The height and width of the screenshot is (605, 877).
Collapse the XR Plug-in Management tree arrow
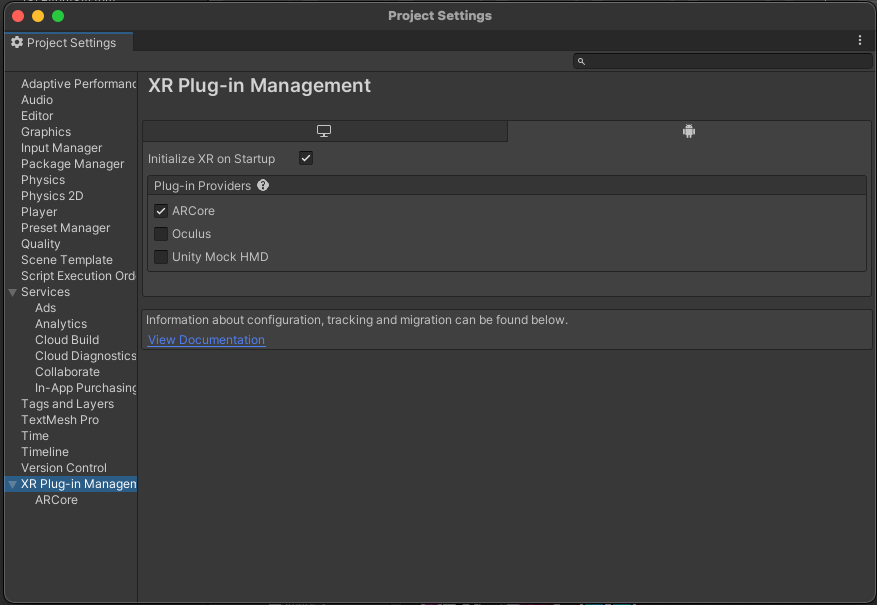tap(12, 484)
